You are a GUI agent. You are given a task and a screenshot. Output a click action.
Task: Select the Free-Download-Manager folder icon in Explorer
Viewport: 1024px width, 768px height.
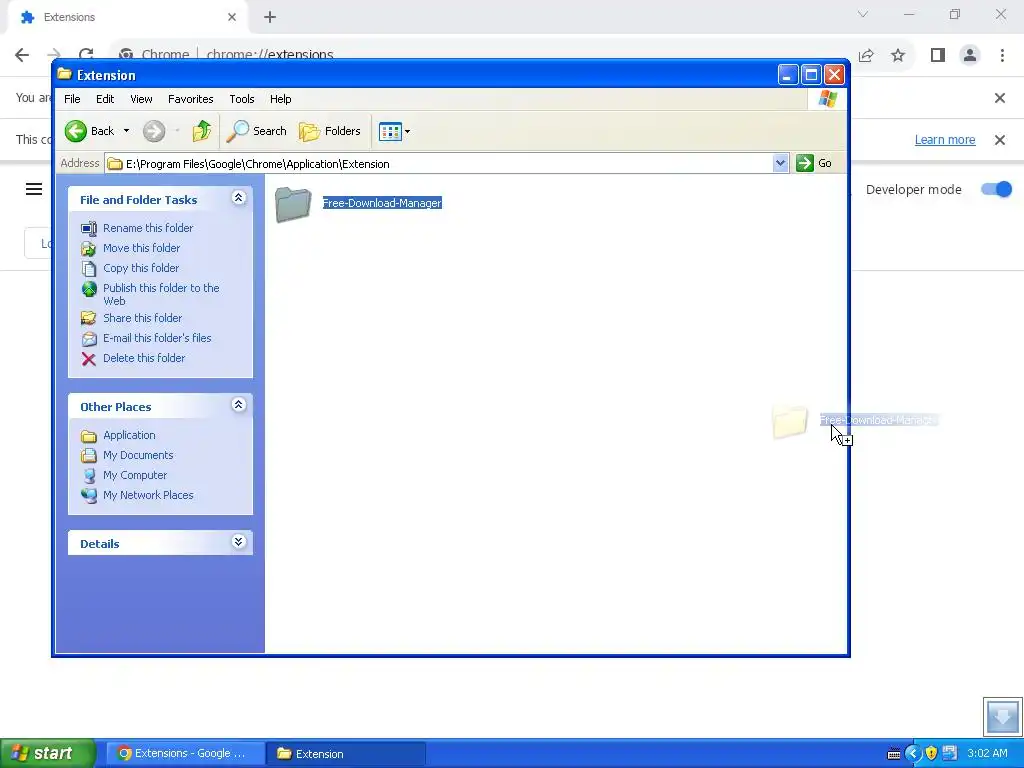click(x=293, y=204)
